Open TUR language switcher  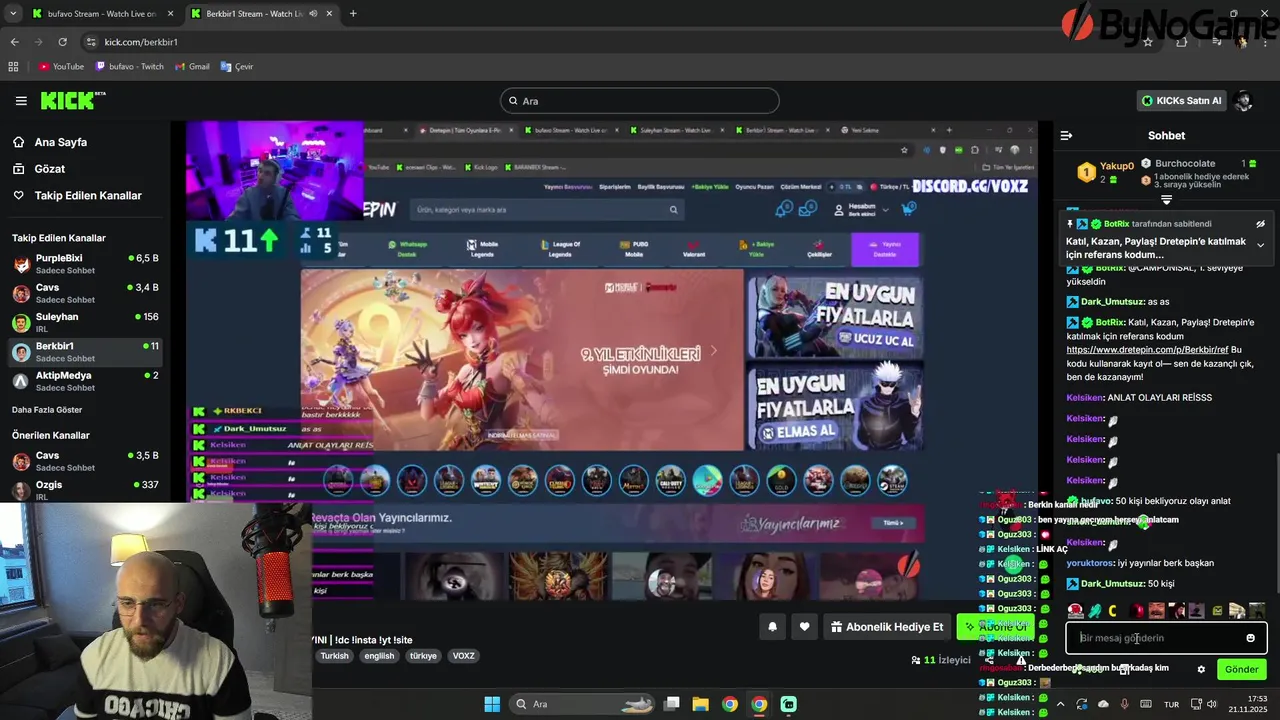(1171, 704)
